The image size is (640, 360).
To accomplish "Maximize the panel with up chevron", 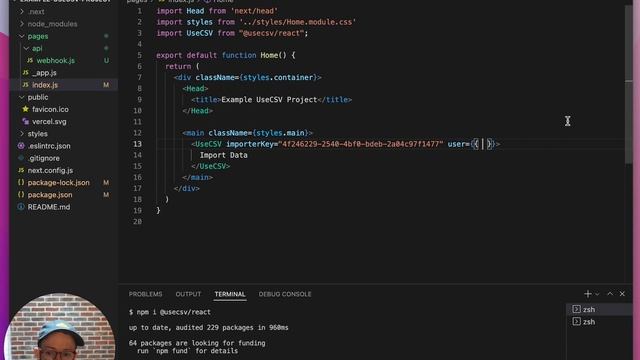I will pos(610,294).
